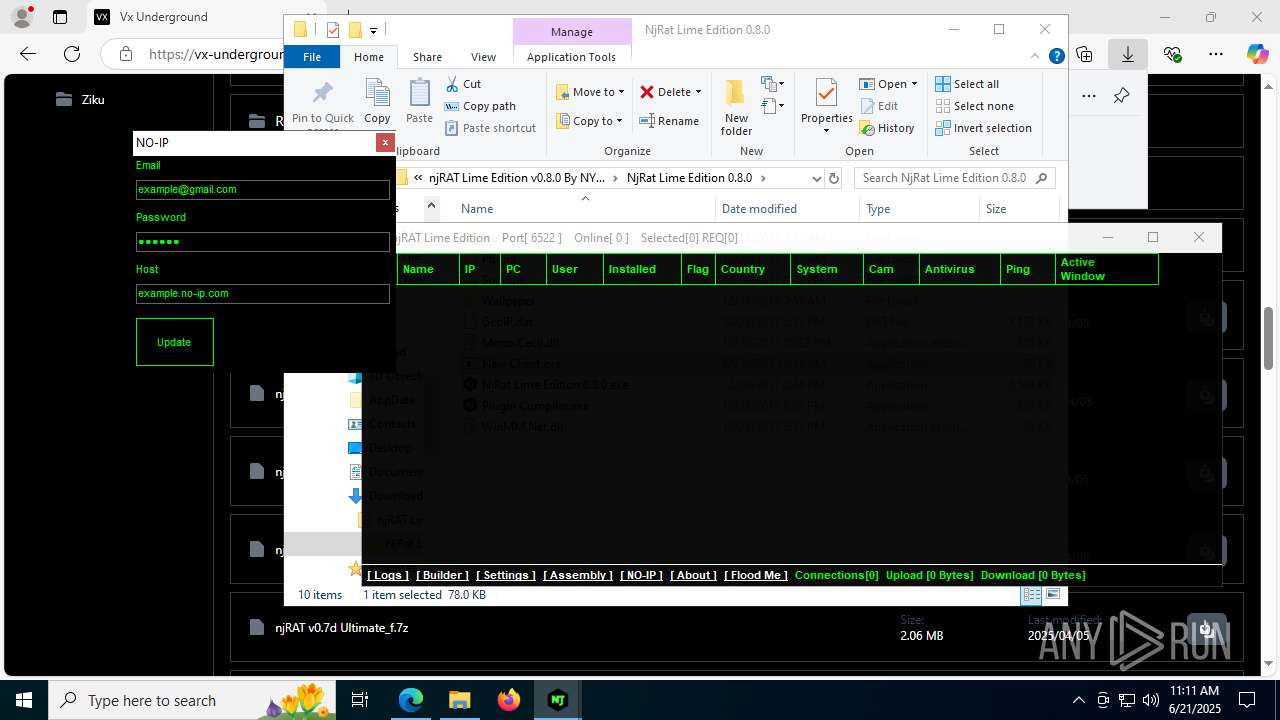
Task: Switch to the Home ribbon tab
Action: (369, 57)
